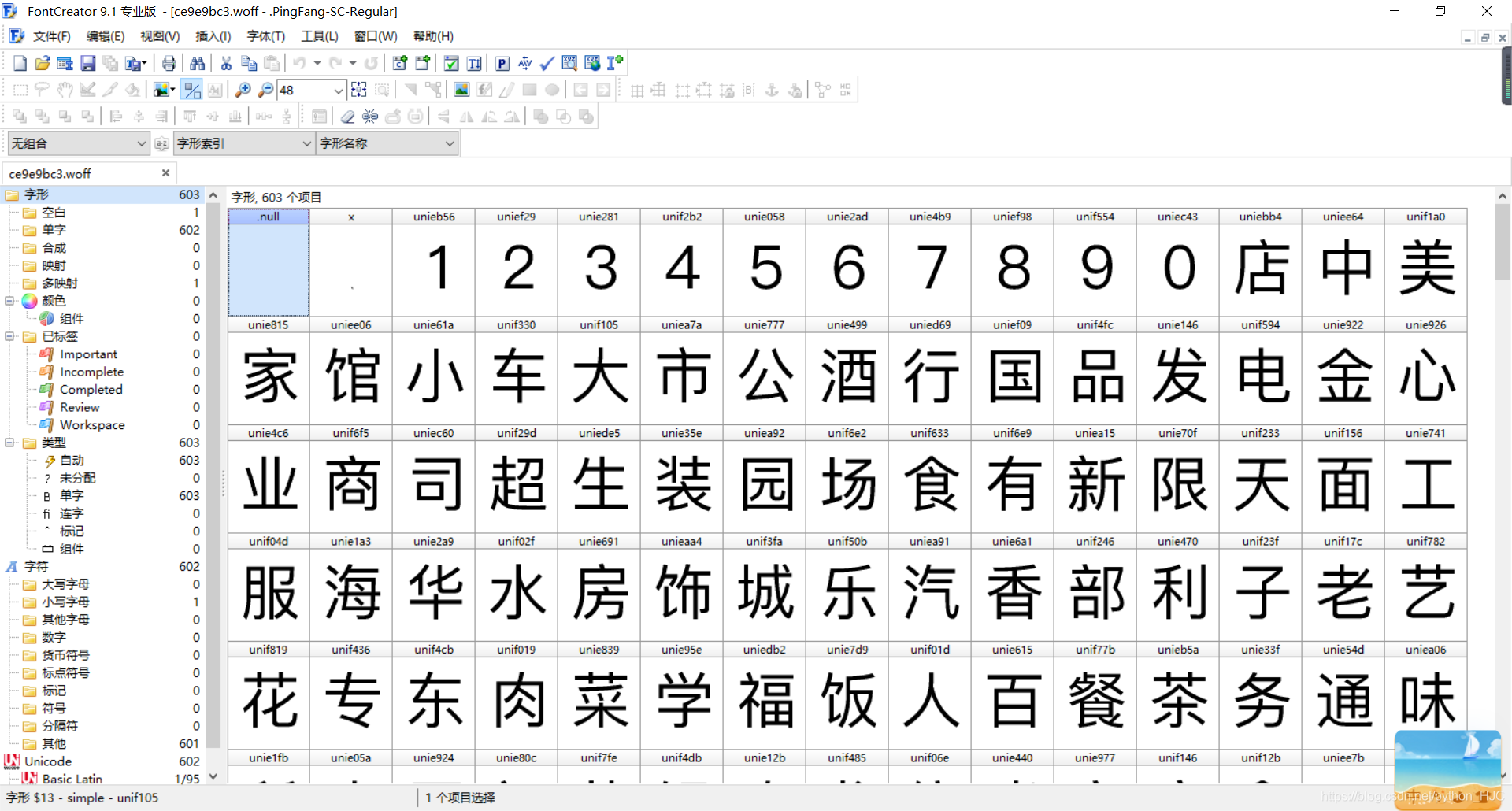This screenshot has width=1512, height=811.
Task: Open the 字形索引 dropdown
Action: (243, 143)
